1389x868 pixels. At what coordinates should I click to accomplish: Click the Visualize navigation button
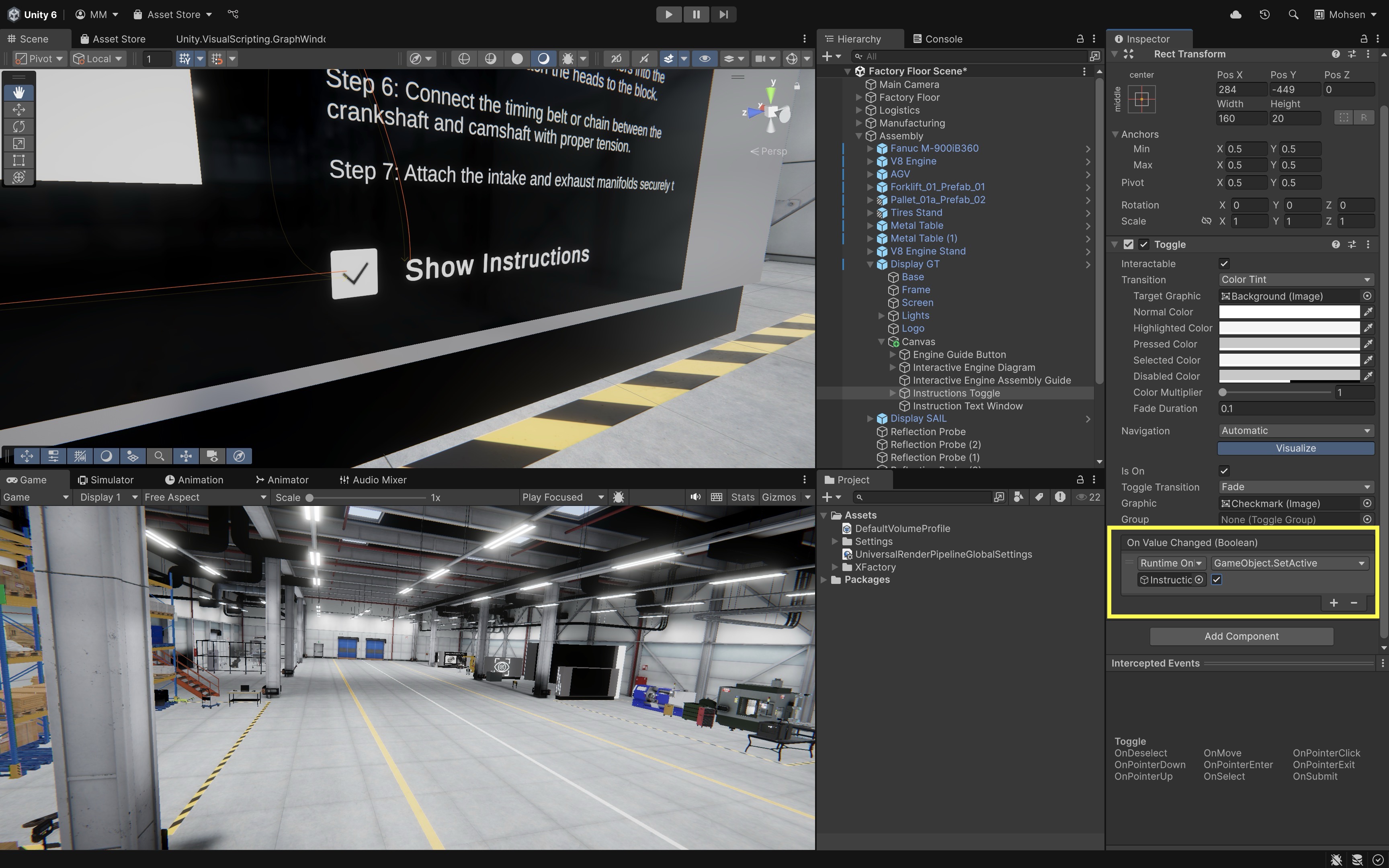tap(1295, 448)
